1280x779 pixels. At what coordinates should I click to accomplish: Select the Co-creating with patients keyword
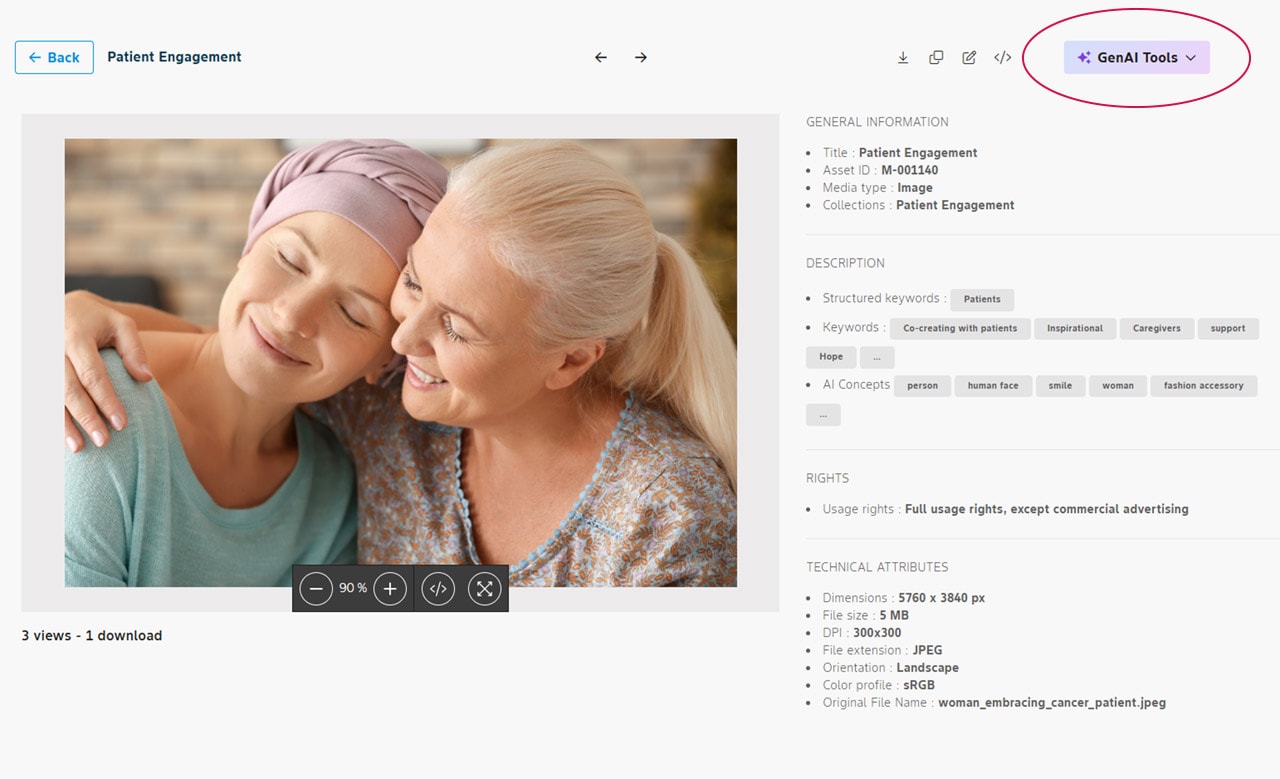960,328
